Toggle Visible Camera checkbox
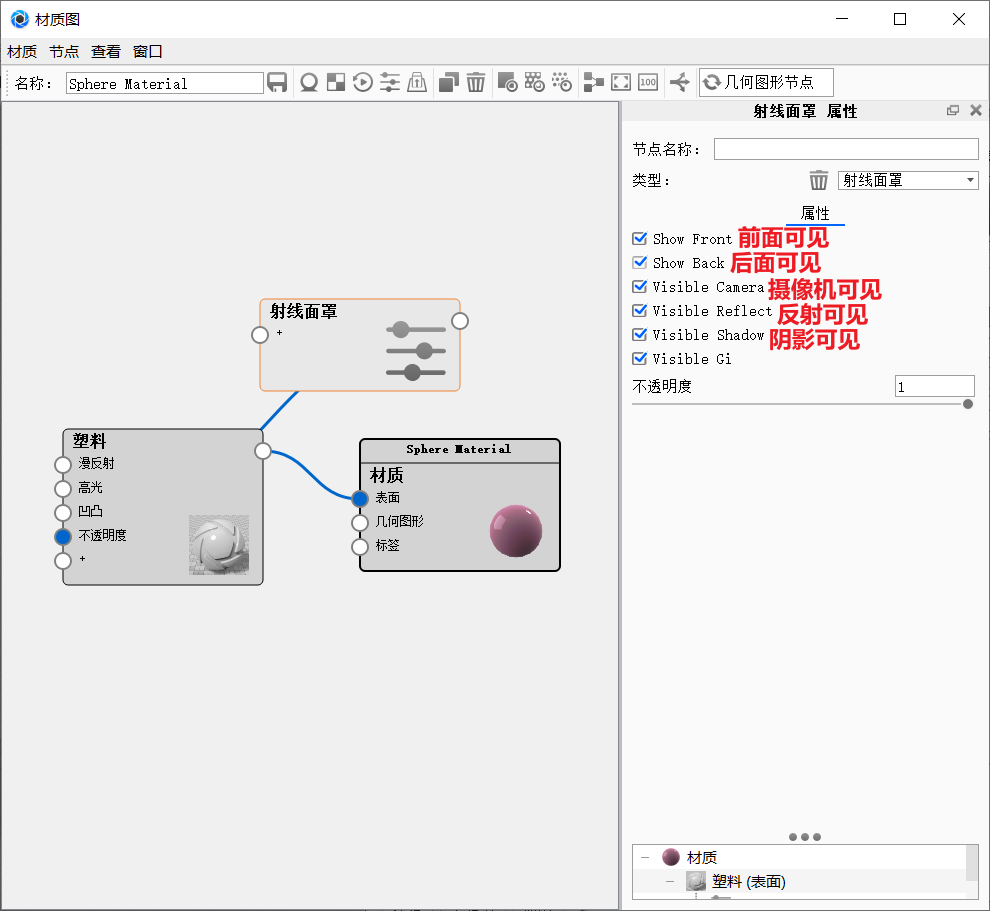990x911 pixels. [x=640, y=287]
